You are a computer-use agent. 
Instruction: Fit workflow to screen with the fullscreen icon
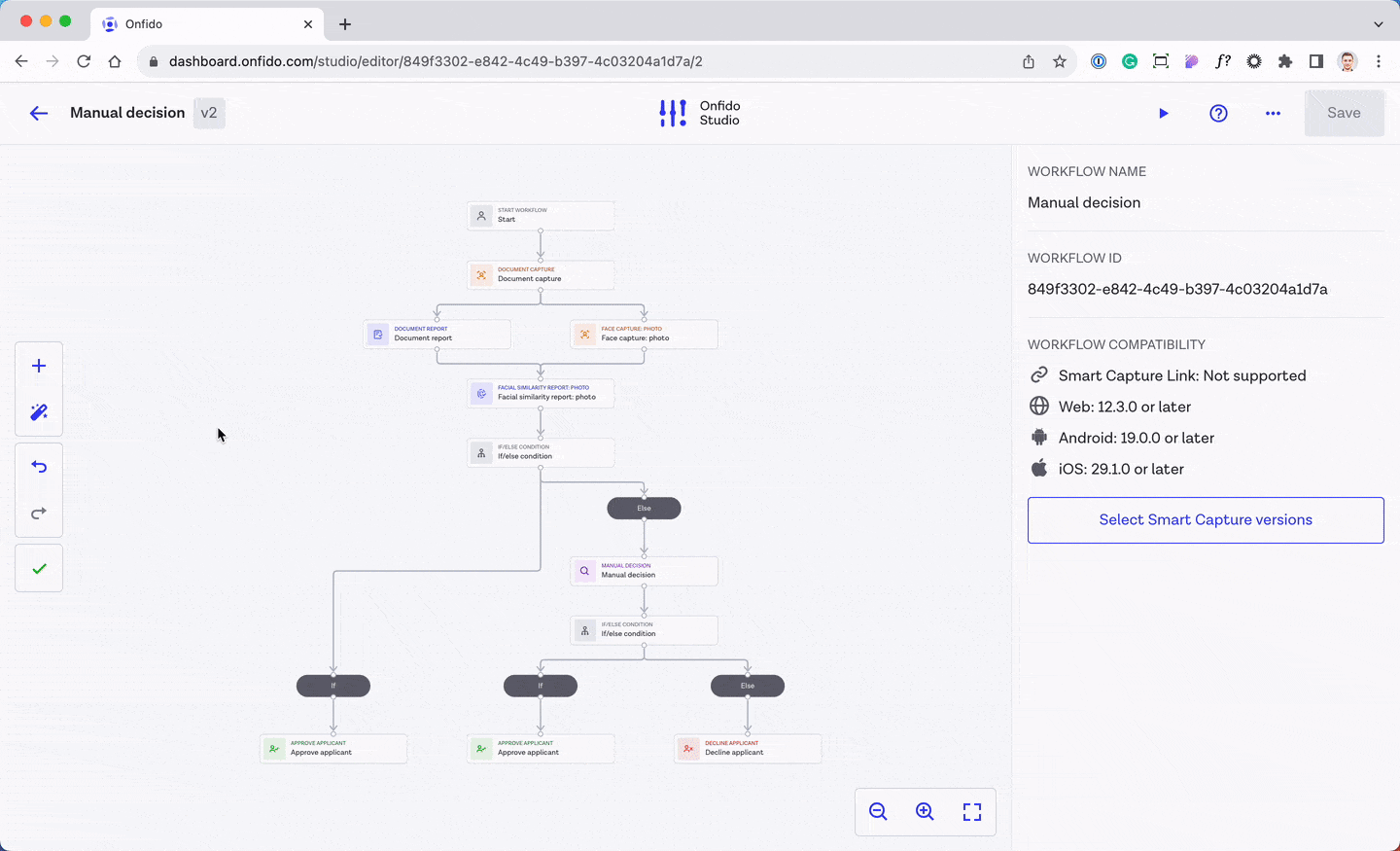click(x=972, y=812)
